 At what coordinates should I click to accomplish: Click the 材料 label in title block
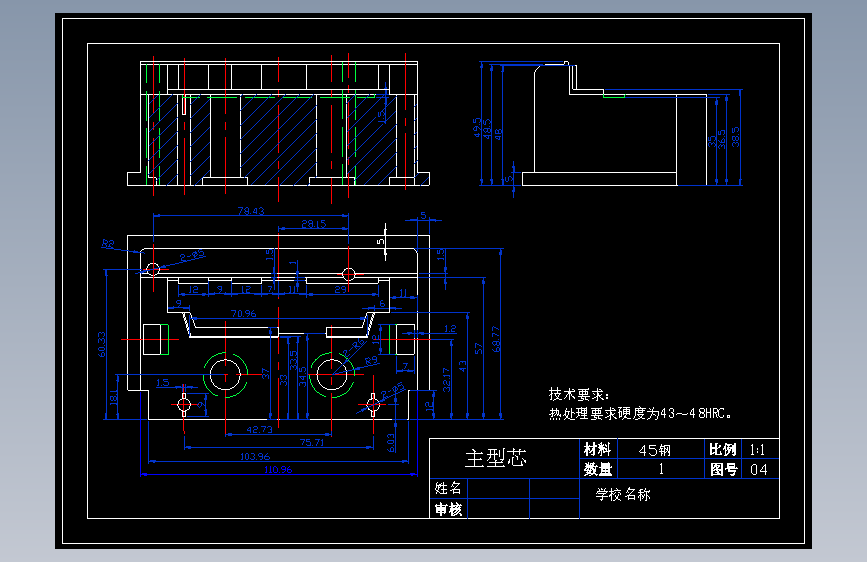[x=597, y=449]
